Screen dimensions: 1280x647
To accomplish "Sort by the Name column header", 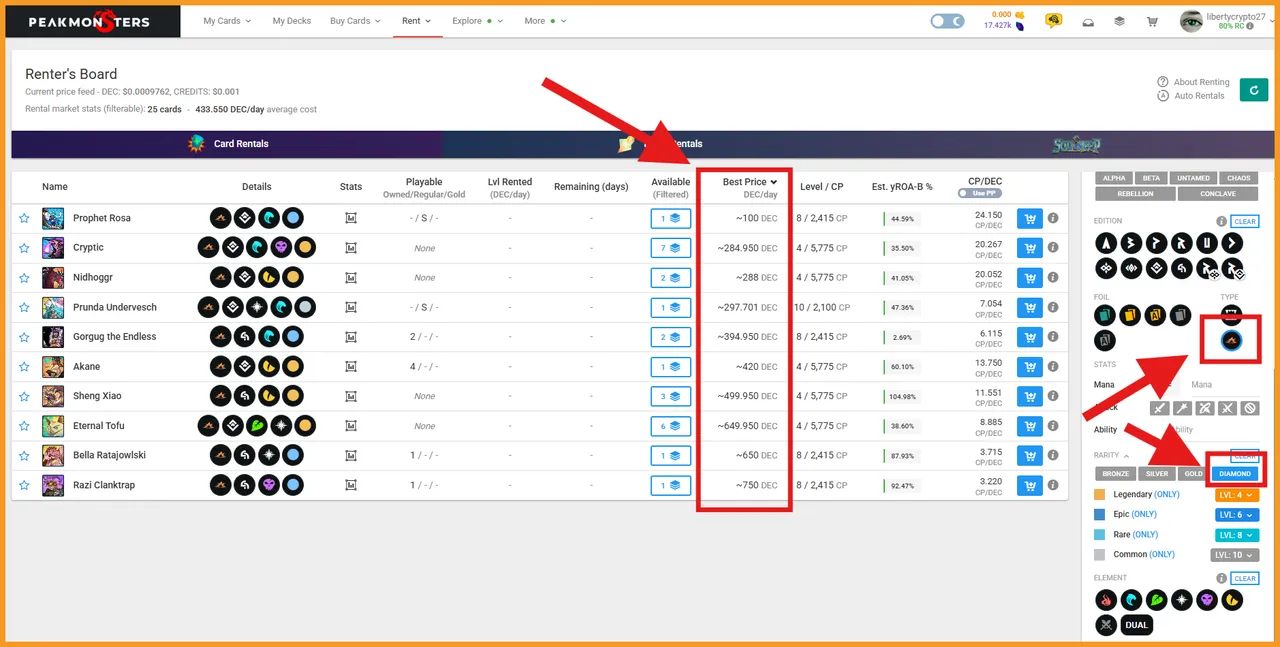I will coord(55,186).
